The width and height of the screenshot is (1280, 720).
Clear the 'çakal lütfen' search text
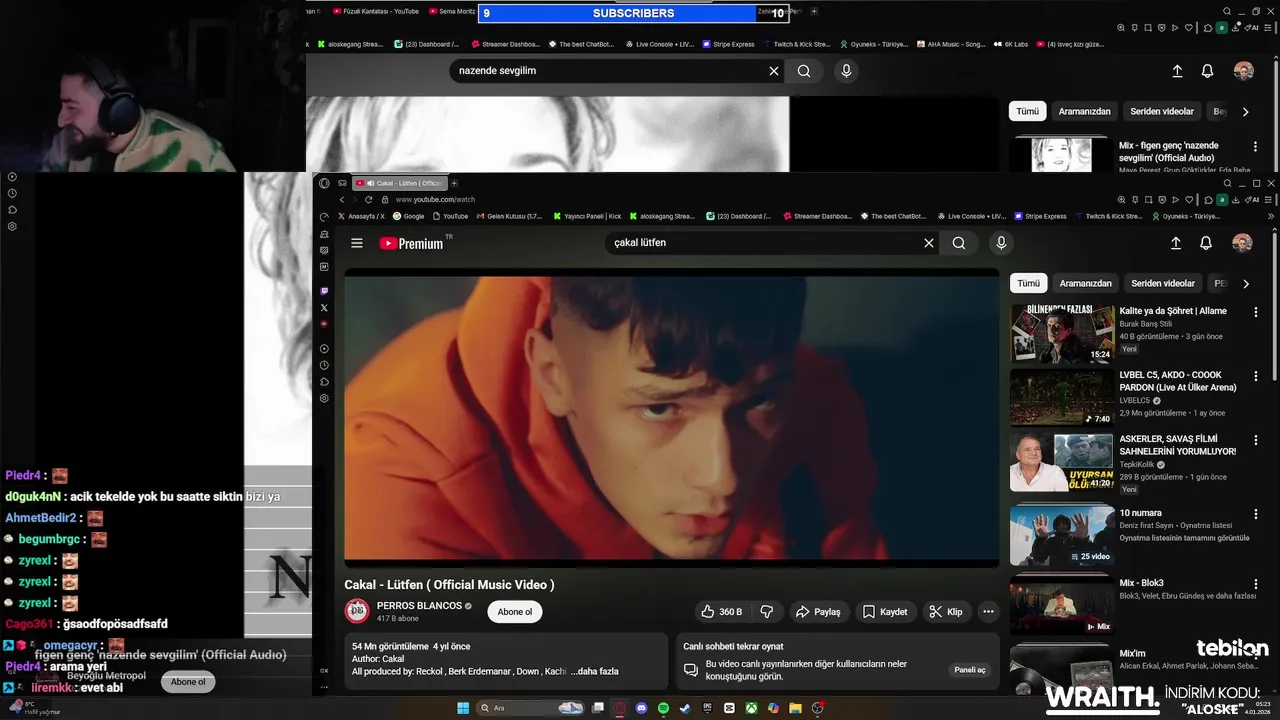click(x=928, y=243)
